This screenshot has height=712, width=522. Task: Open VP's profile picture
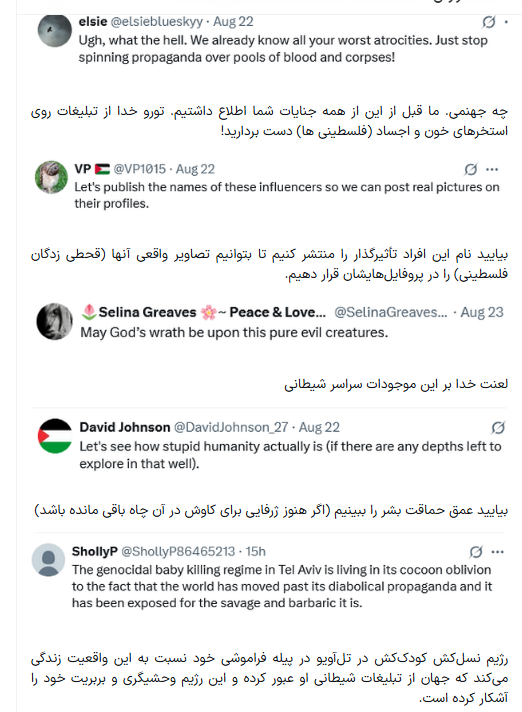[x=51, y=177]
